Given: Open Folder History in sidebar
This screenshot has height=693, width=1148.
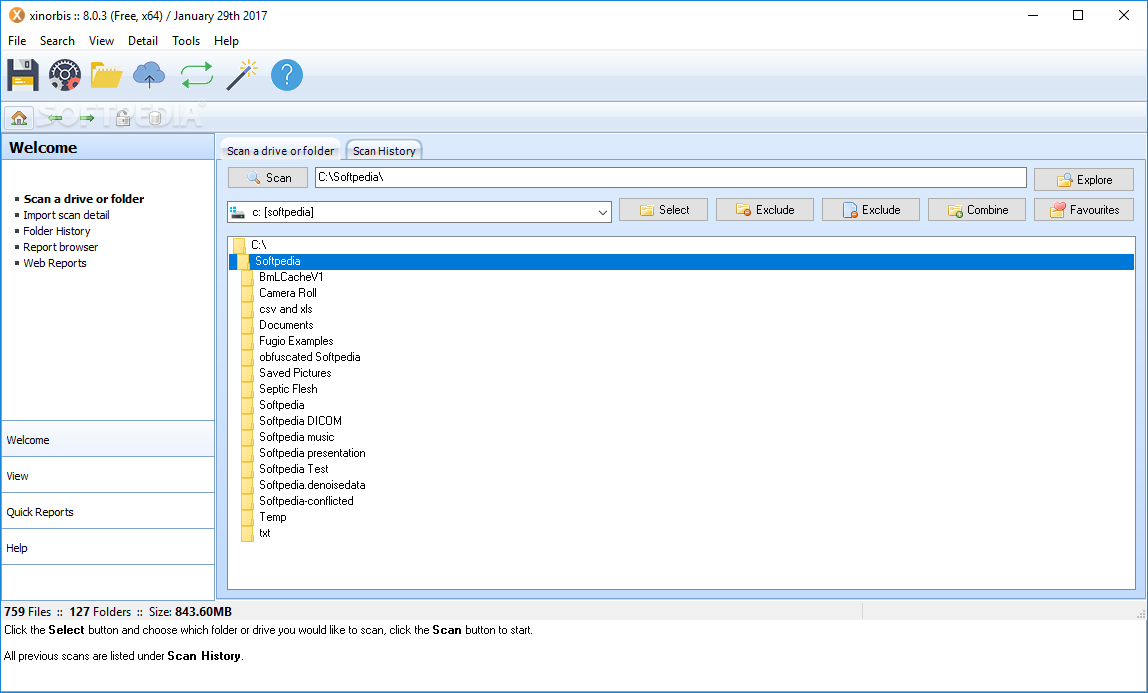Looking at the screenshot, I should 56,231.
